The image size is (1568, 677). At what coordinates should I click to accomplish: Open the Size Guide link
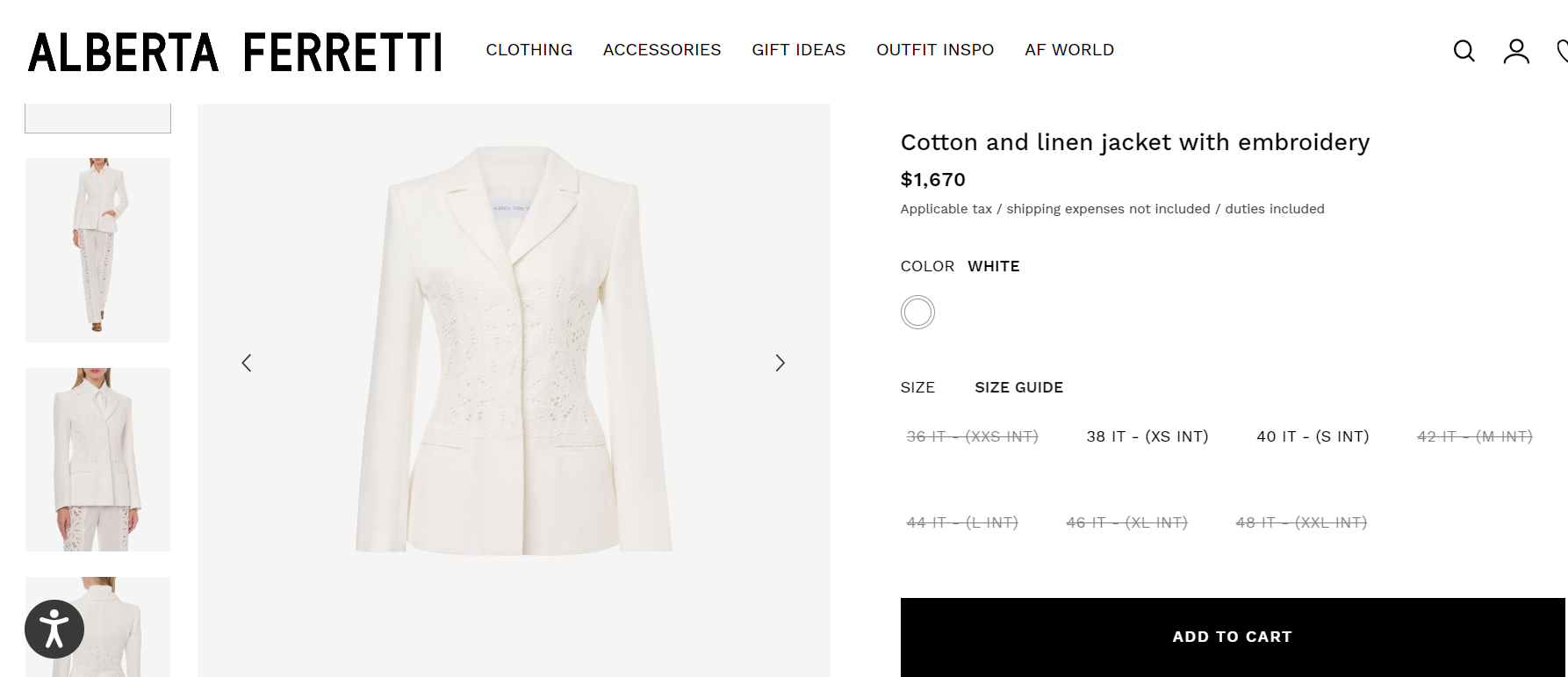coord(1018,387)
